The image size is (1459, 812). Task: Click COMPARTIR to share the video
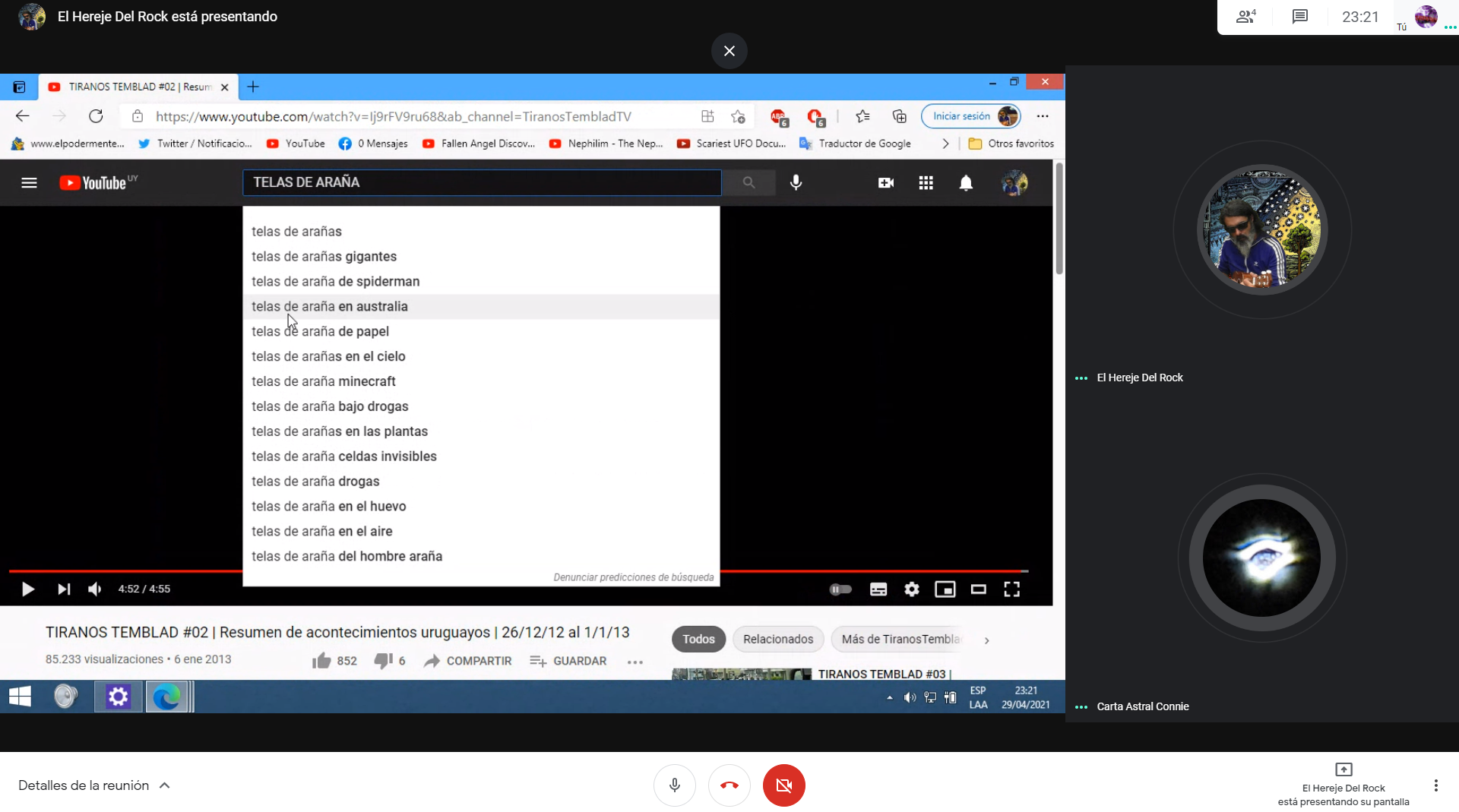[468, 661]
